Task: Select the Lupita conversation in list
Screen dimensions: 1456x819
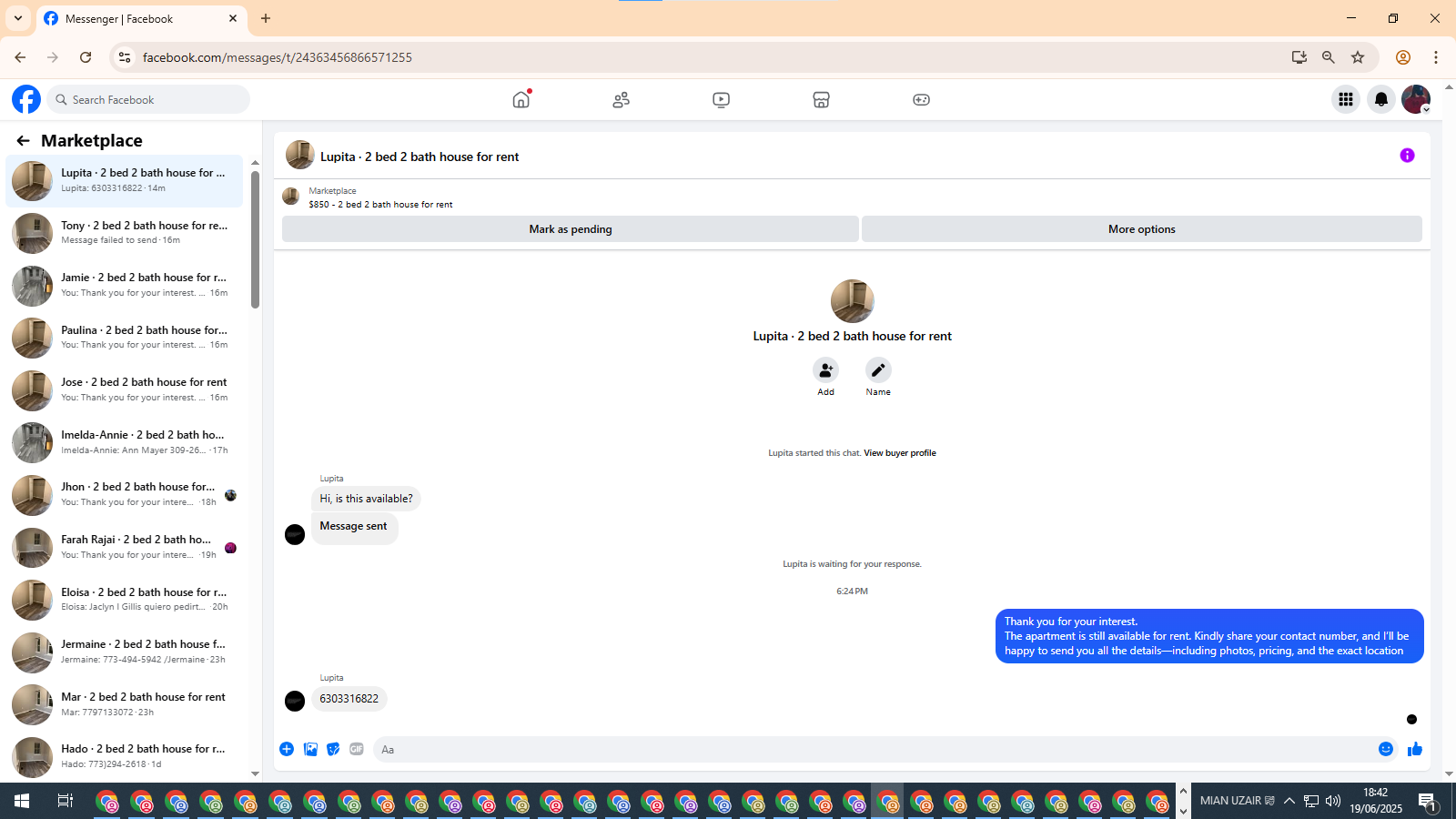Action: point(125,181)
